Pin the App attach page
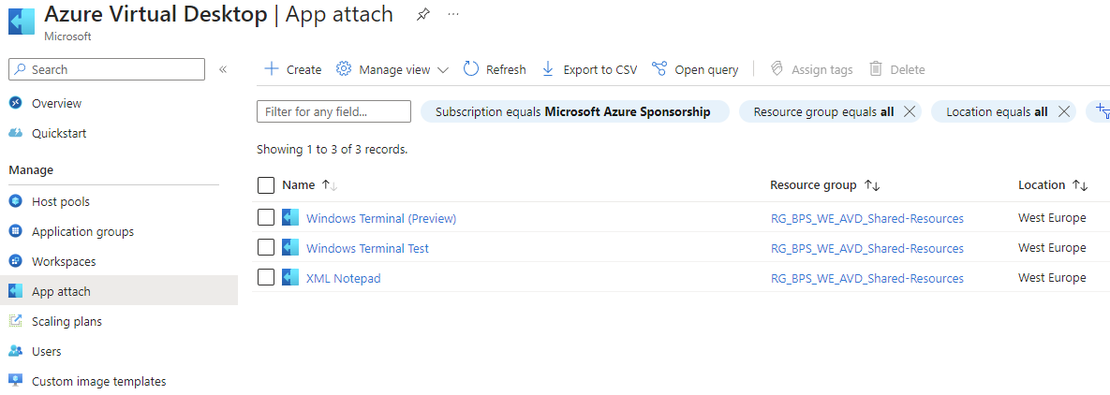 pyautogui.click(x=423, y=15)
